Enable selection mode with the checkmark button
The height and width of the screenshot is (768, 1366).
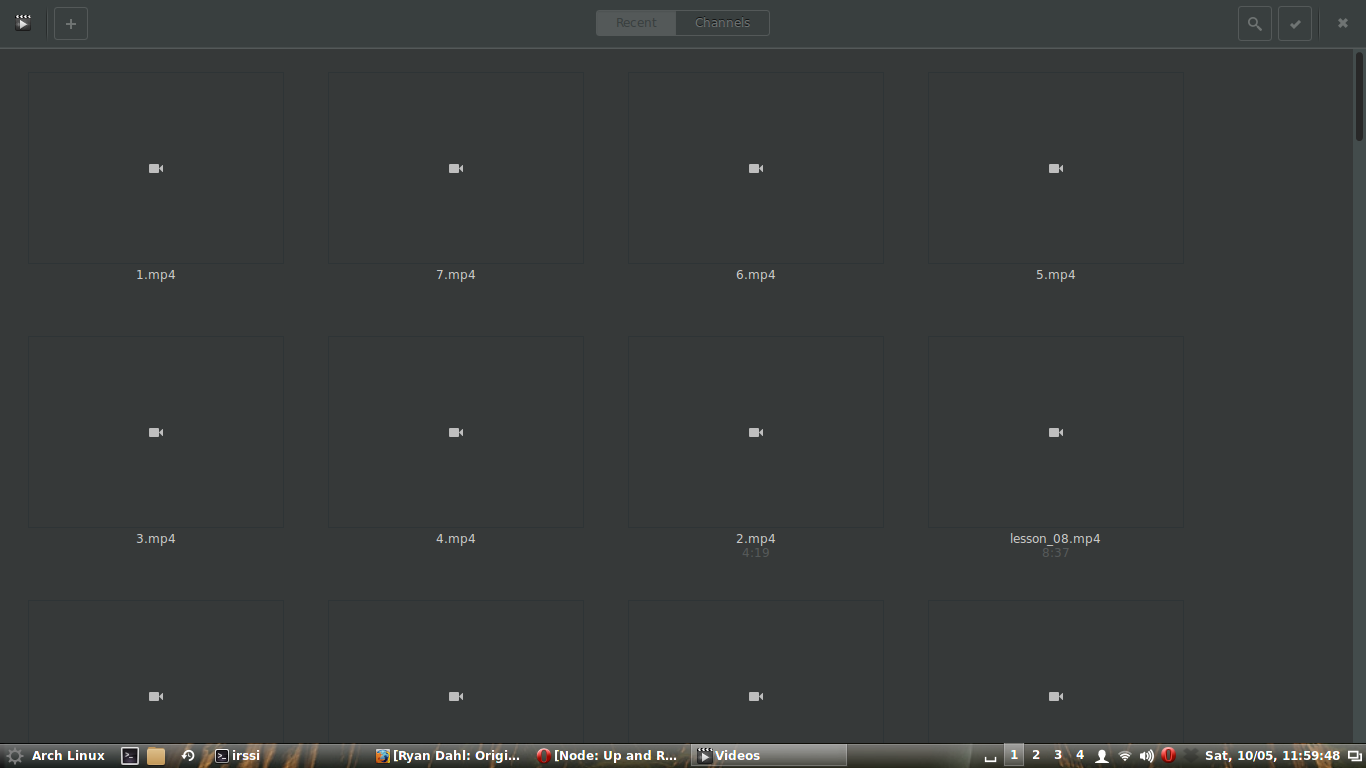tap(1295, 24)
